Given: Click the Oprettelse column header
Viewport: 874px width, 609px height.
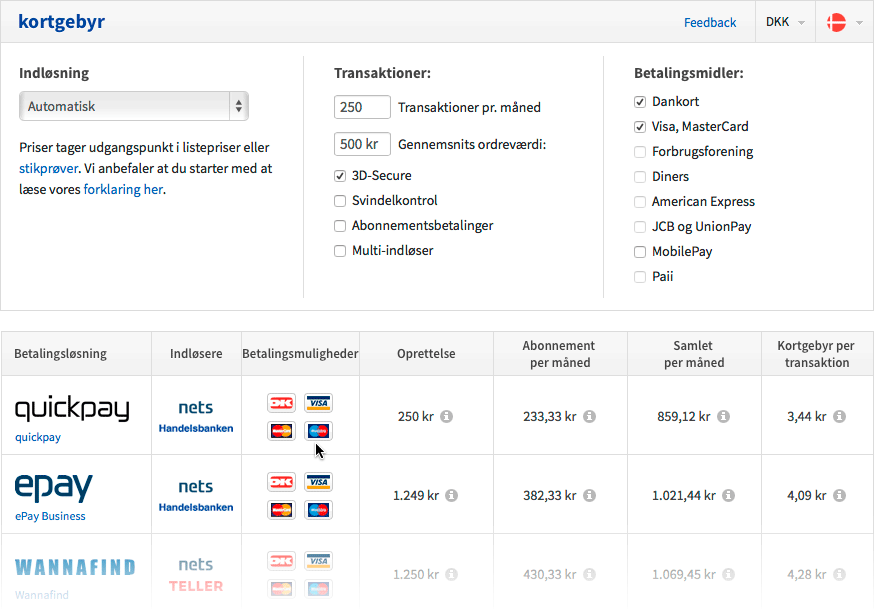Looking at the screenshot, I should coord(426,354).
